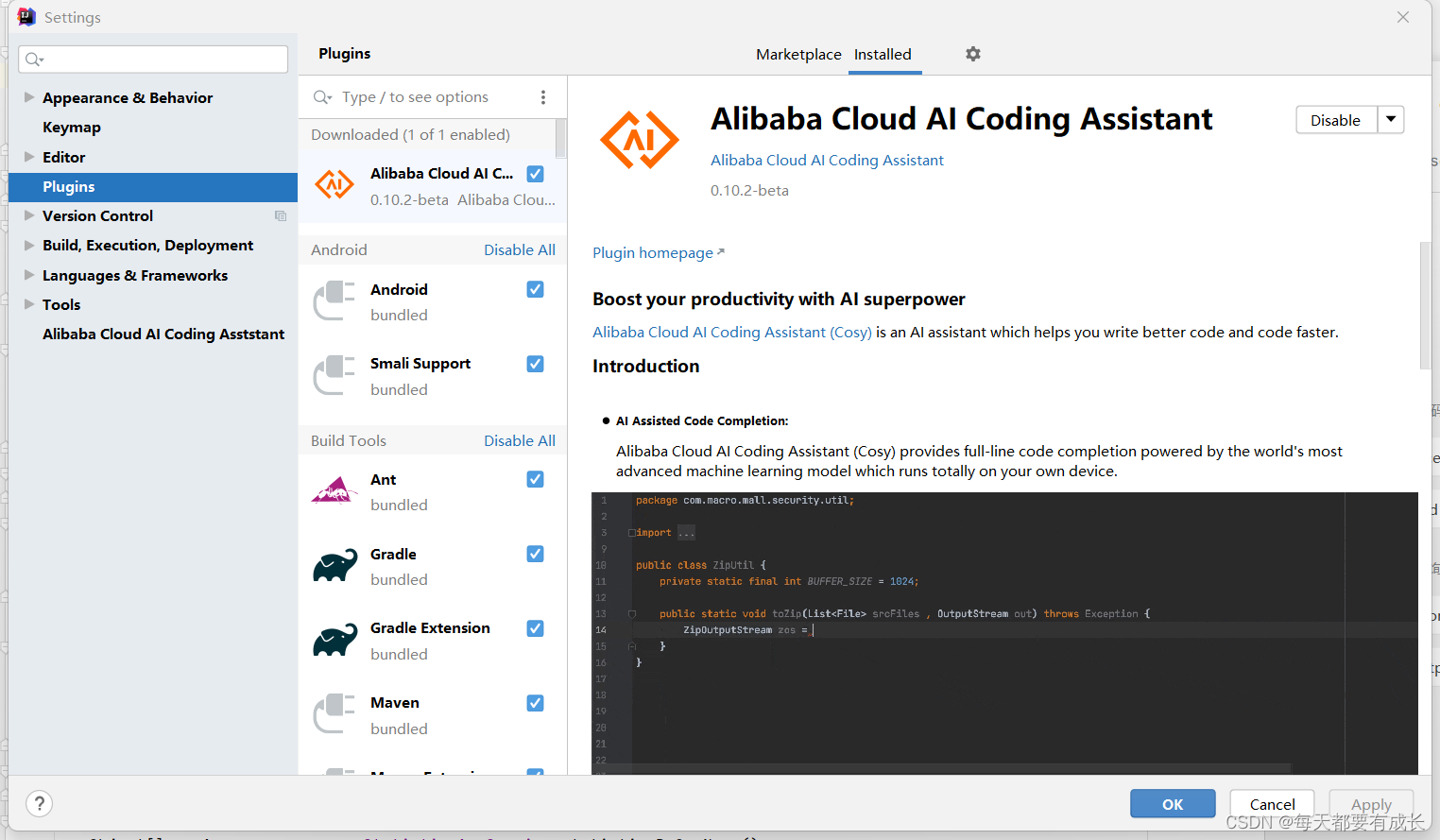
Task: Click the Smali Support plugin icon
Action: 334,373
